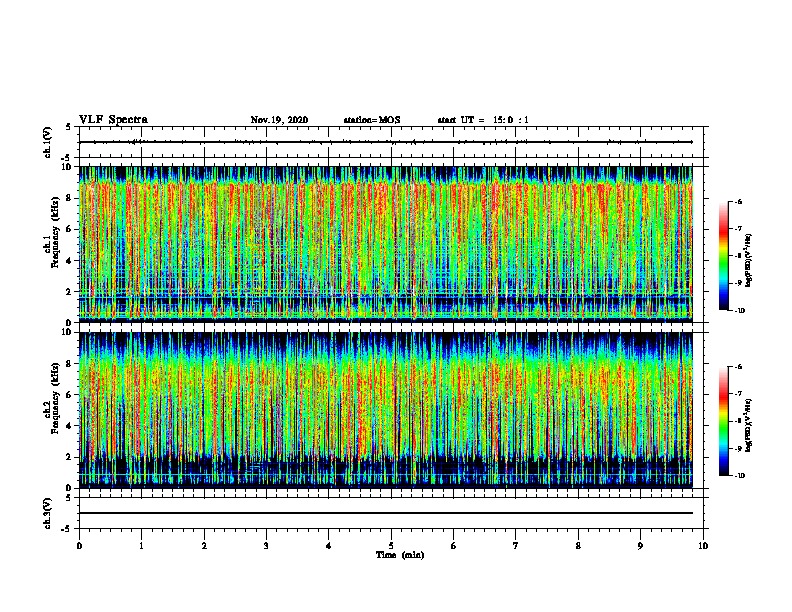Click the ch.1 color scale log(PSD) unit label
This screenshot has height=612, width=792.
tap(749, 261)
